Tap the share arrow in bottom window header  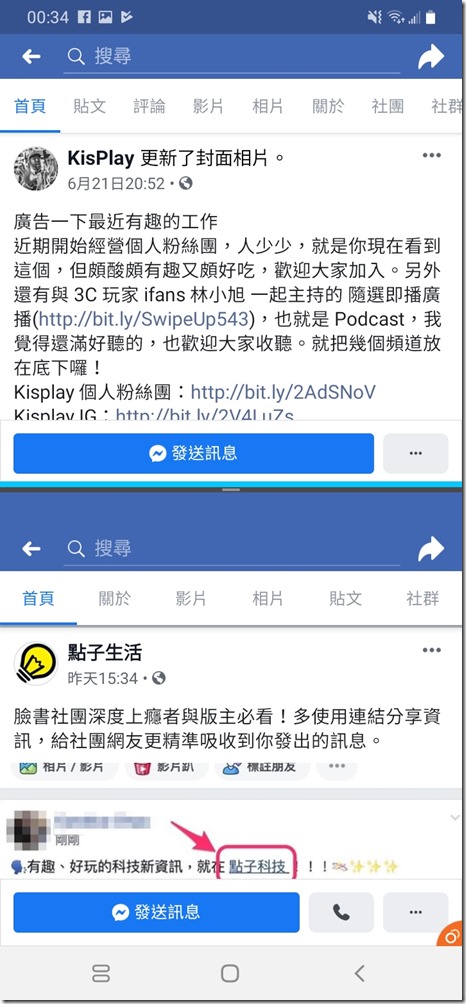tap(431, 549)
